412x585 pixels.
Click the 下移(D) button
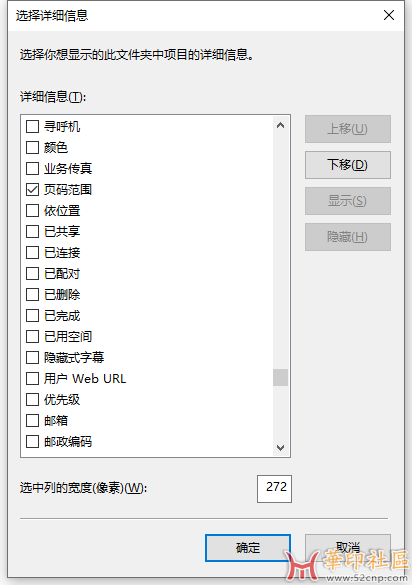click(x=348, y=165)
